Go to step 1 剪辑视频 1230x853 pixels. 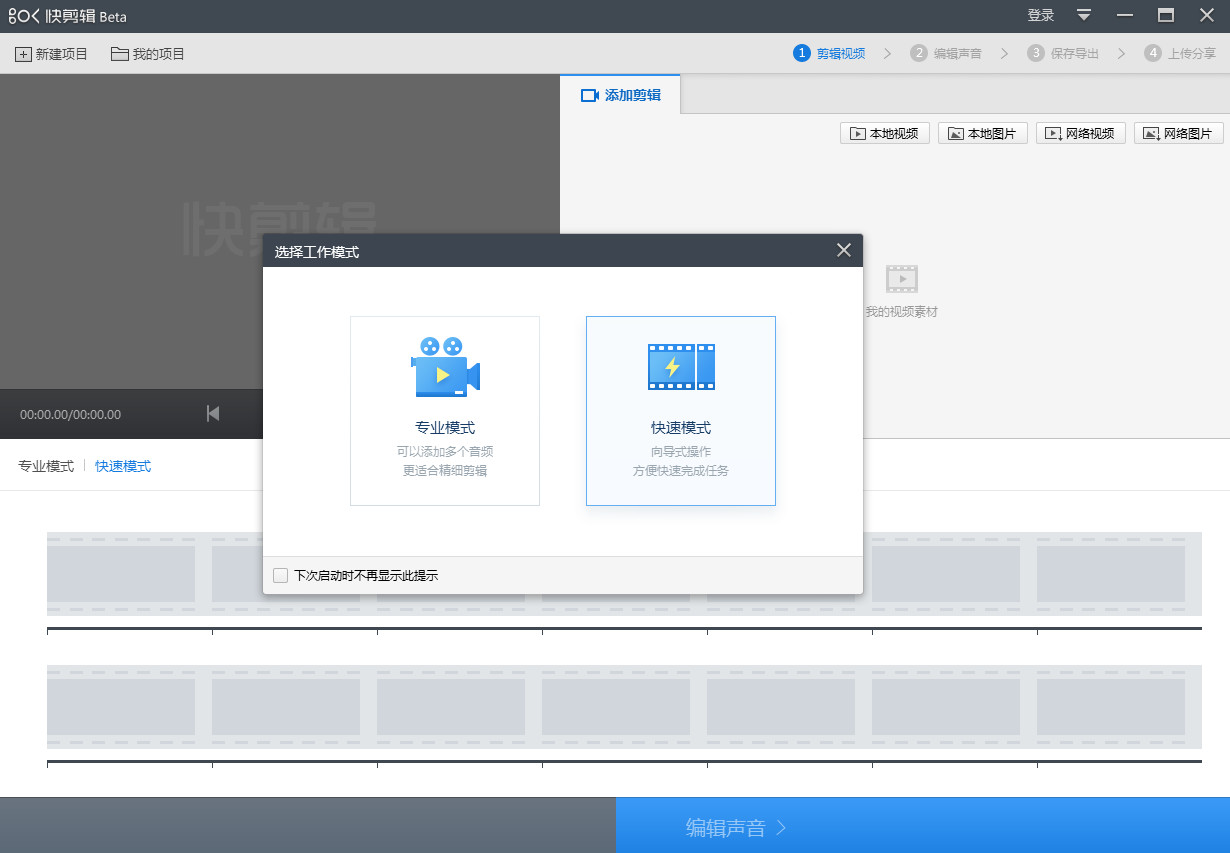click(x=830, y=53)
